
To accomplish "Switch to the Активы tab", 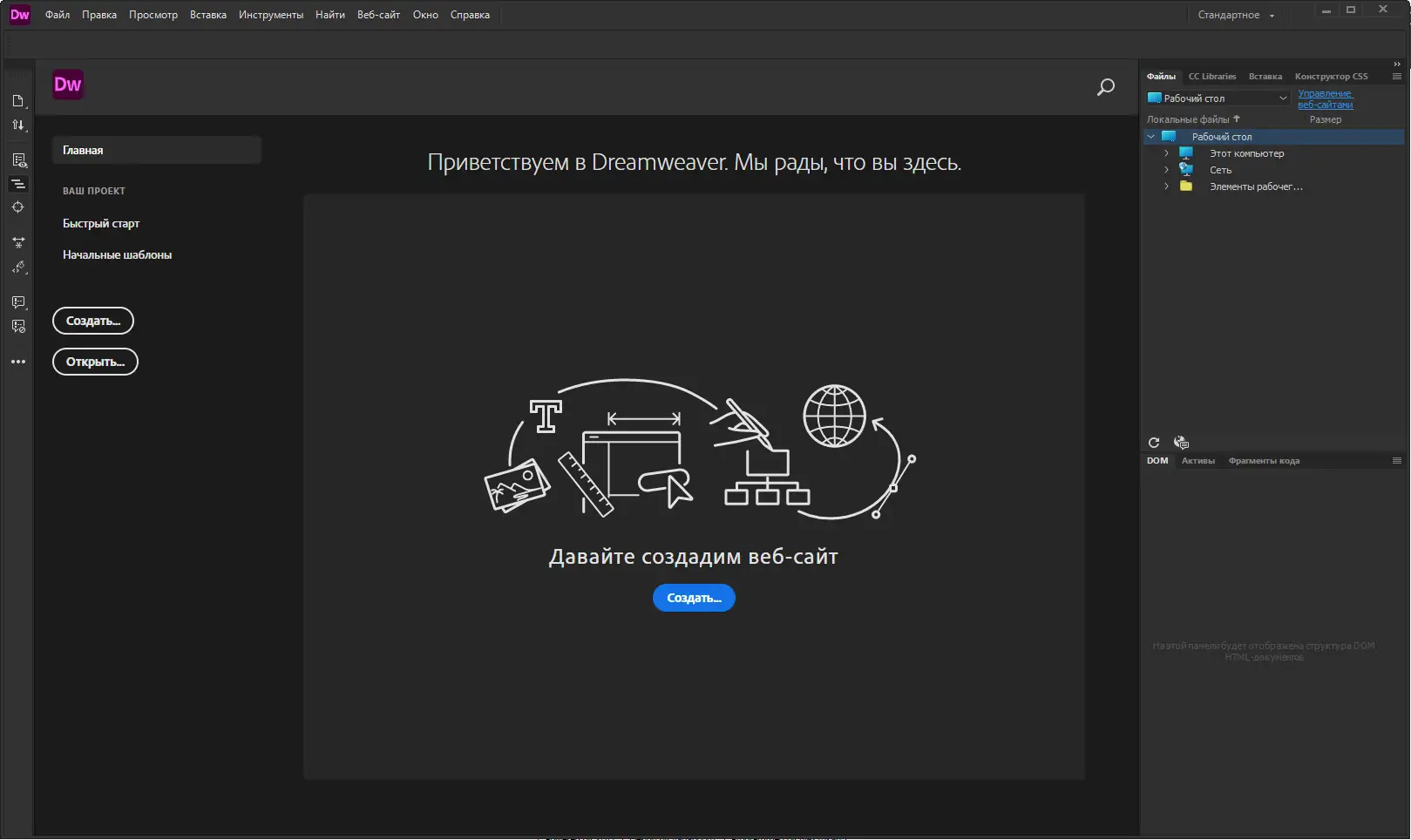I will 1198,461.
